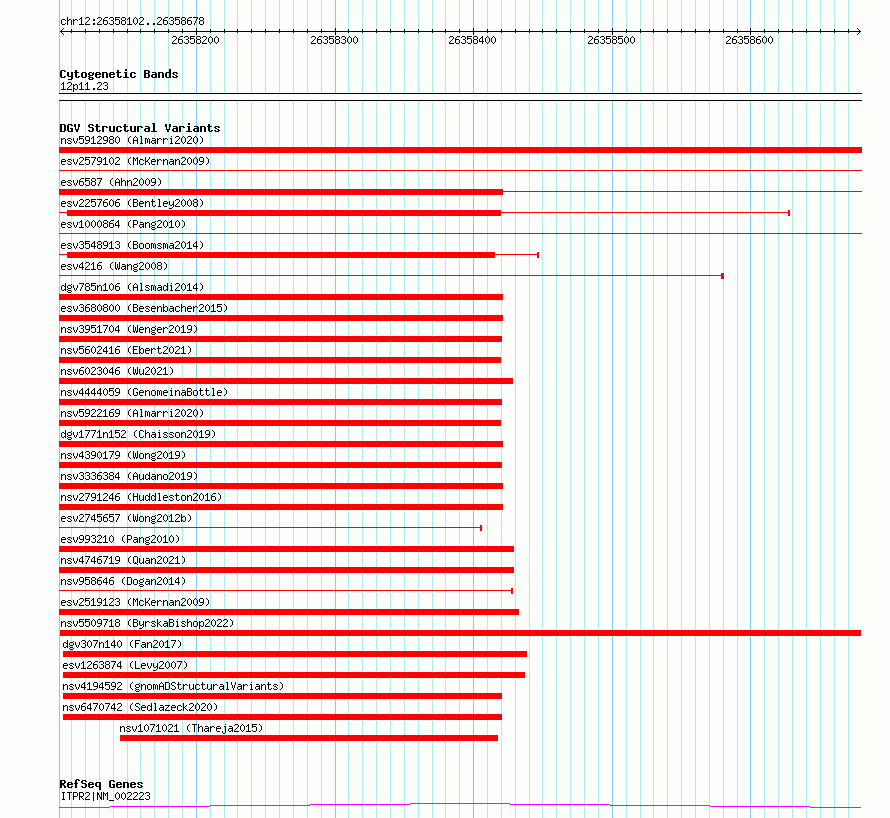Select the esv2257606 (Bentley2008) variant label
The height and width of the screenshot is (818, 890).
pyautogui.click(x=132, y=203)
